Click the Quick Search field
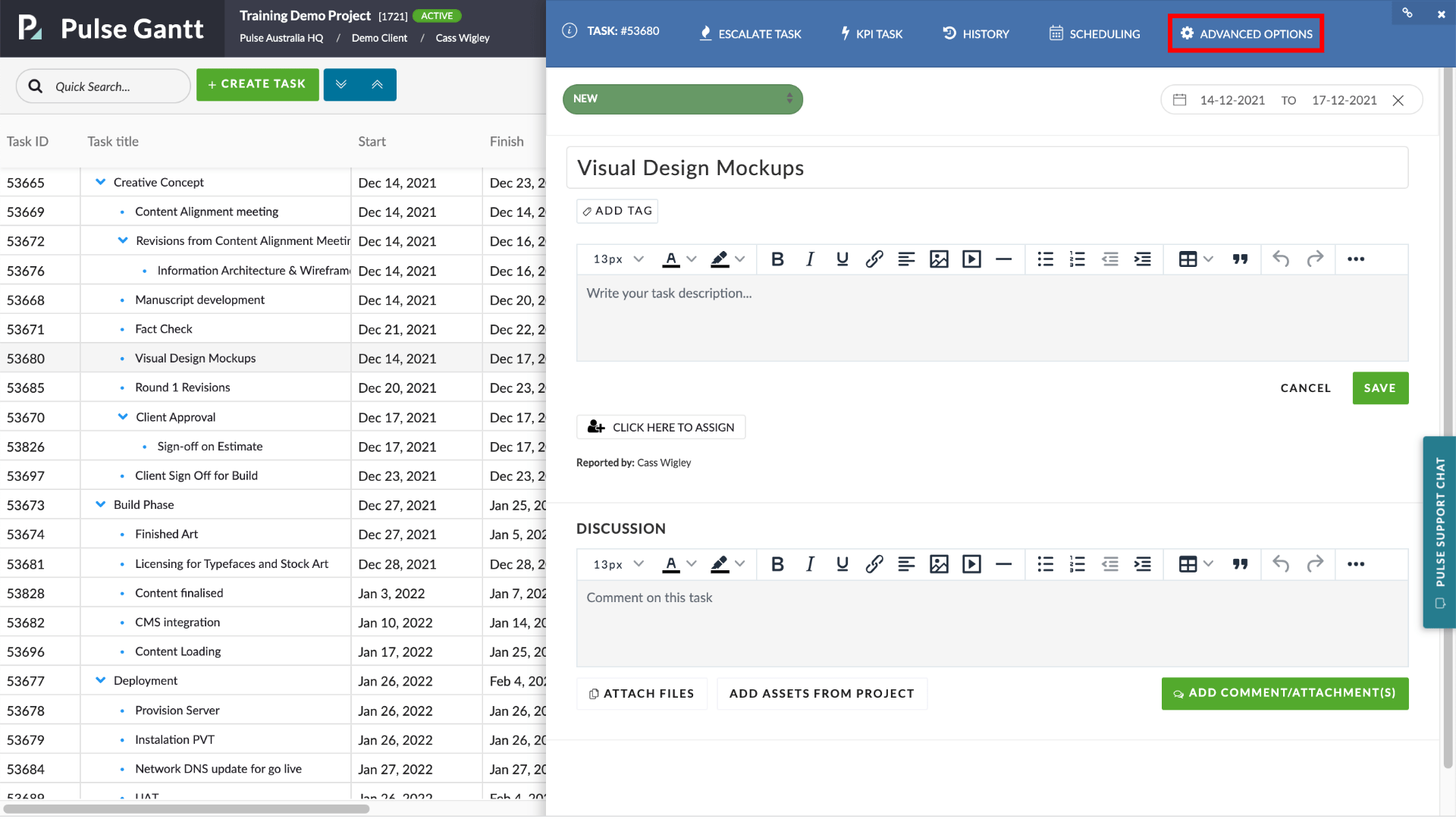Viewport: 1456px width, 819px height. 114,86
